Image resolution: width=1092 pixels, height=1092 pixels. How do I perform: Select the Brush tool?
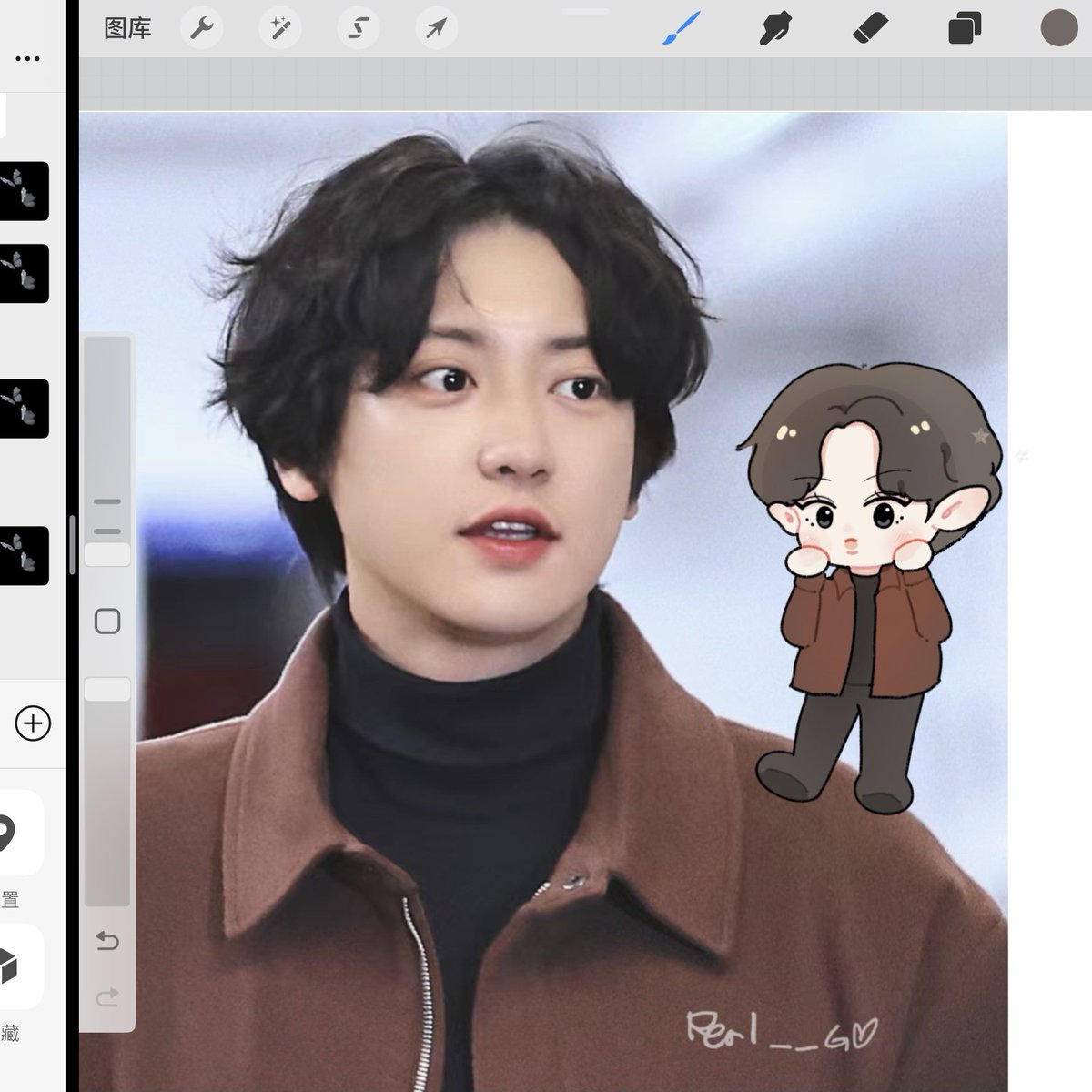(x=681, y=29)
